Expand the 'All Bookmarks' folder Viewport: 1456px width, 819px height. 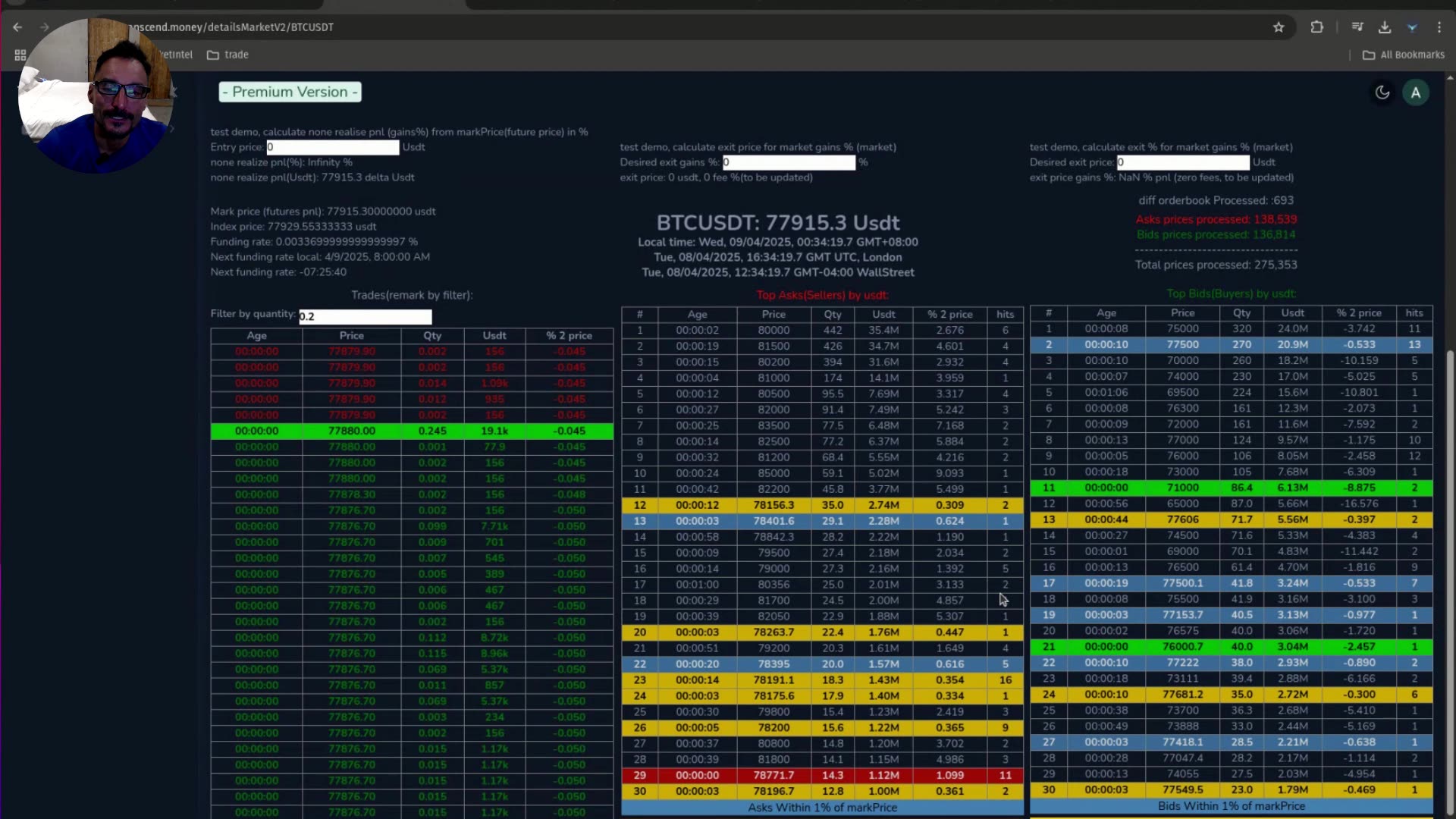(x=1404, y=55)
